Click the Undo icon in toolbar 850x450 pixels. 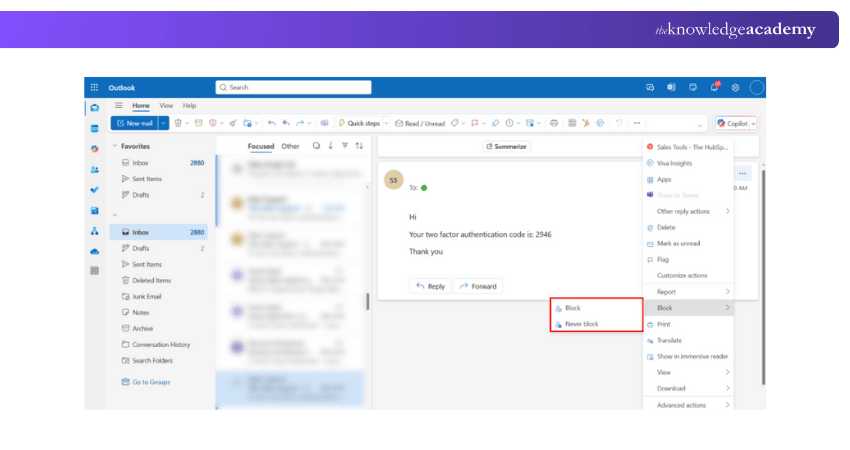(619, 123)
